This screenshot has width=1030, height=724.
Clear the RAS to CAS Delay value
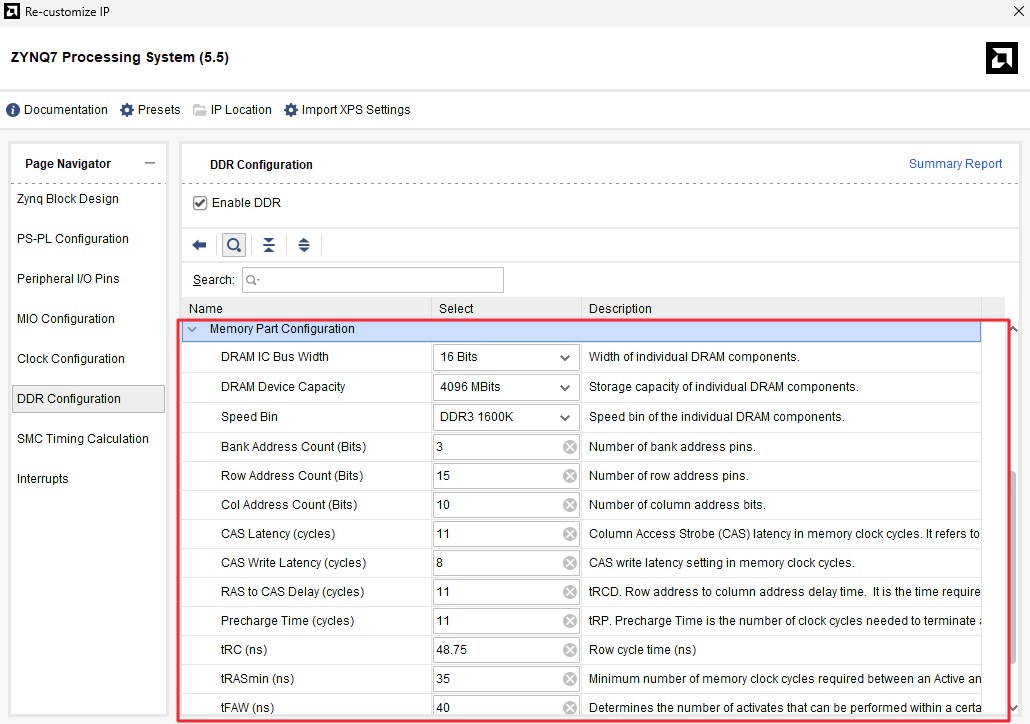(570, 591)
